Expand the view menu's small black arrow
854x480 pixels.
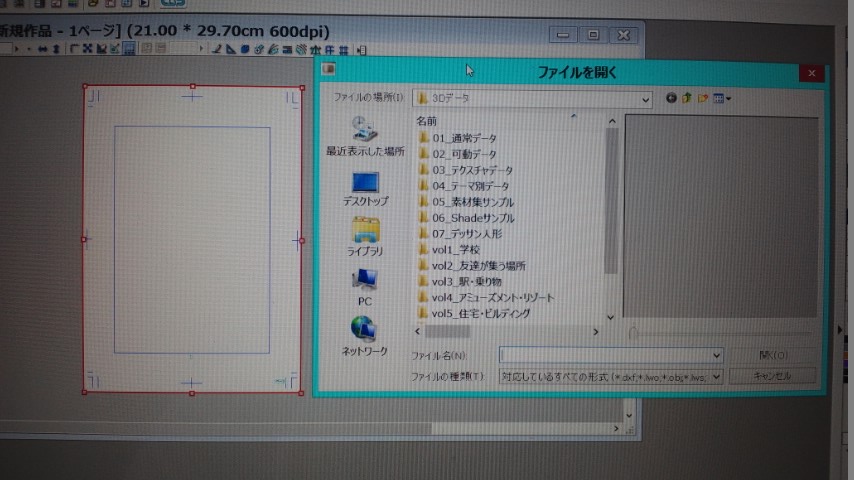click(x=729, y=99)
